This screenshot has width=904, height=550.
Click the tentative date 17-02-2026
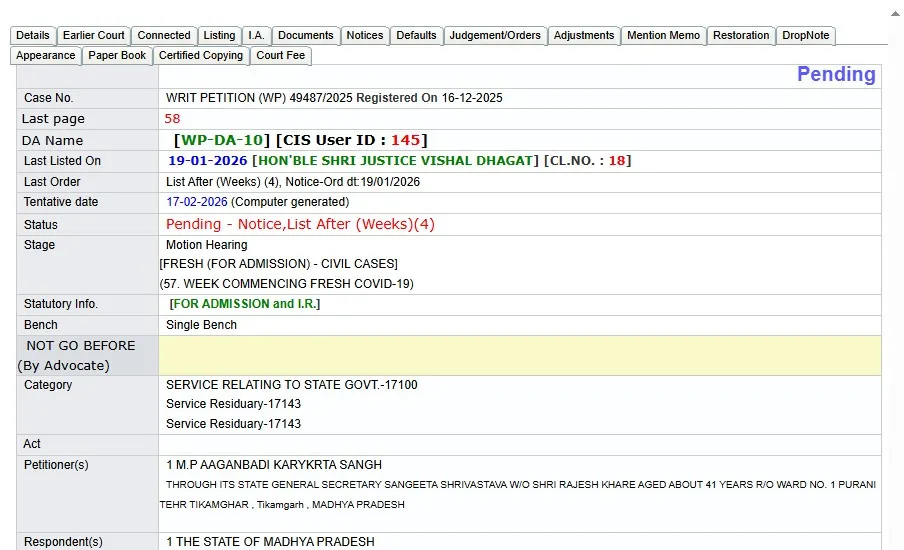(x=197, y=202)
